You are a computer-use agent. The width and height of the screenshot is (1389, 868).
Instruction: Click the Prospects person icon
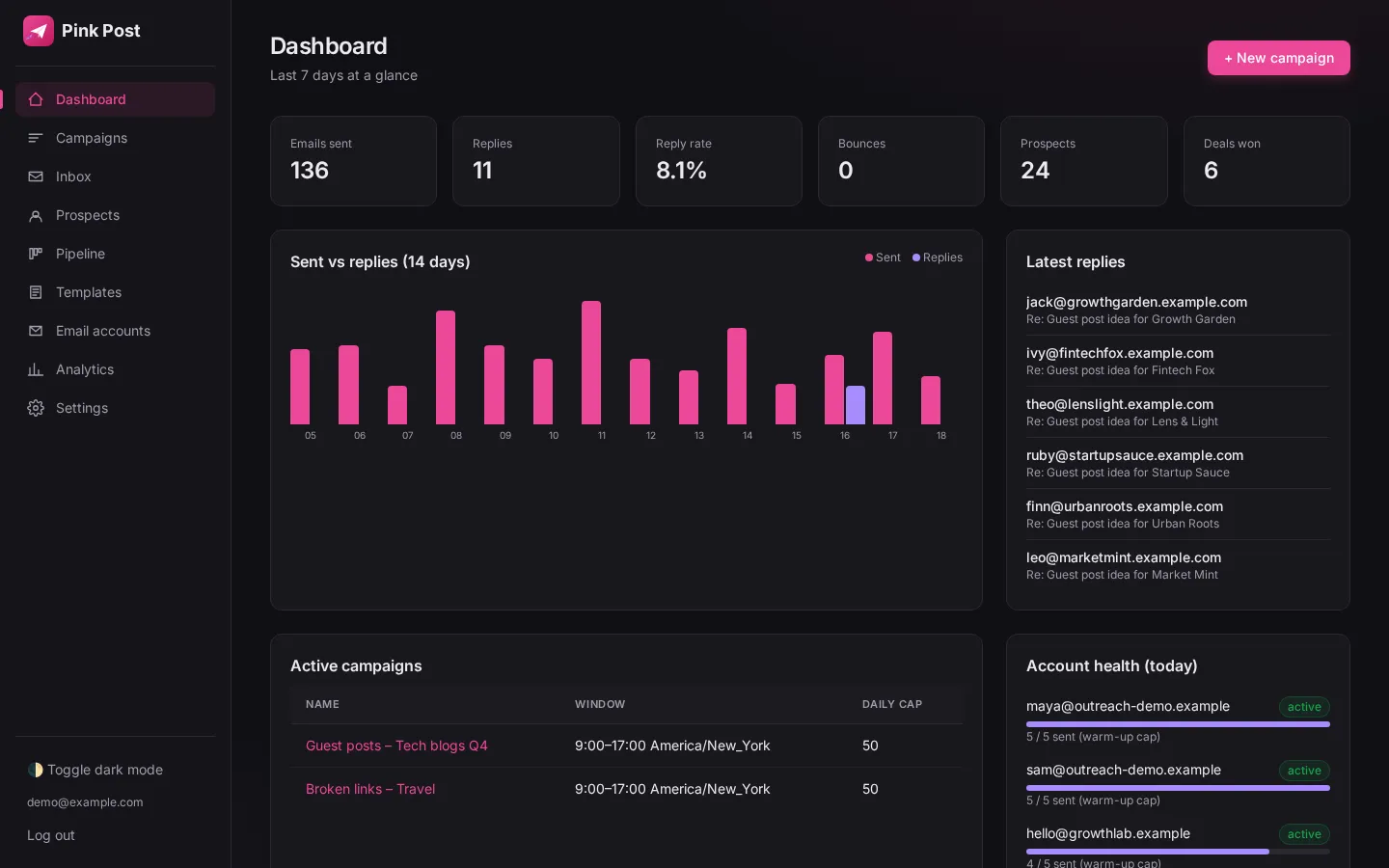pyautogui.click(x=36, y=215)
